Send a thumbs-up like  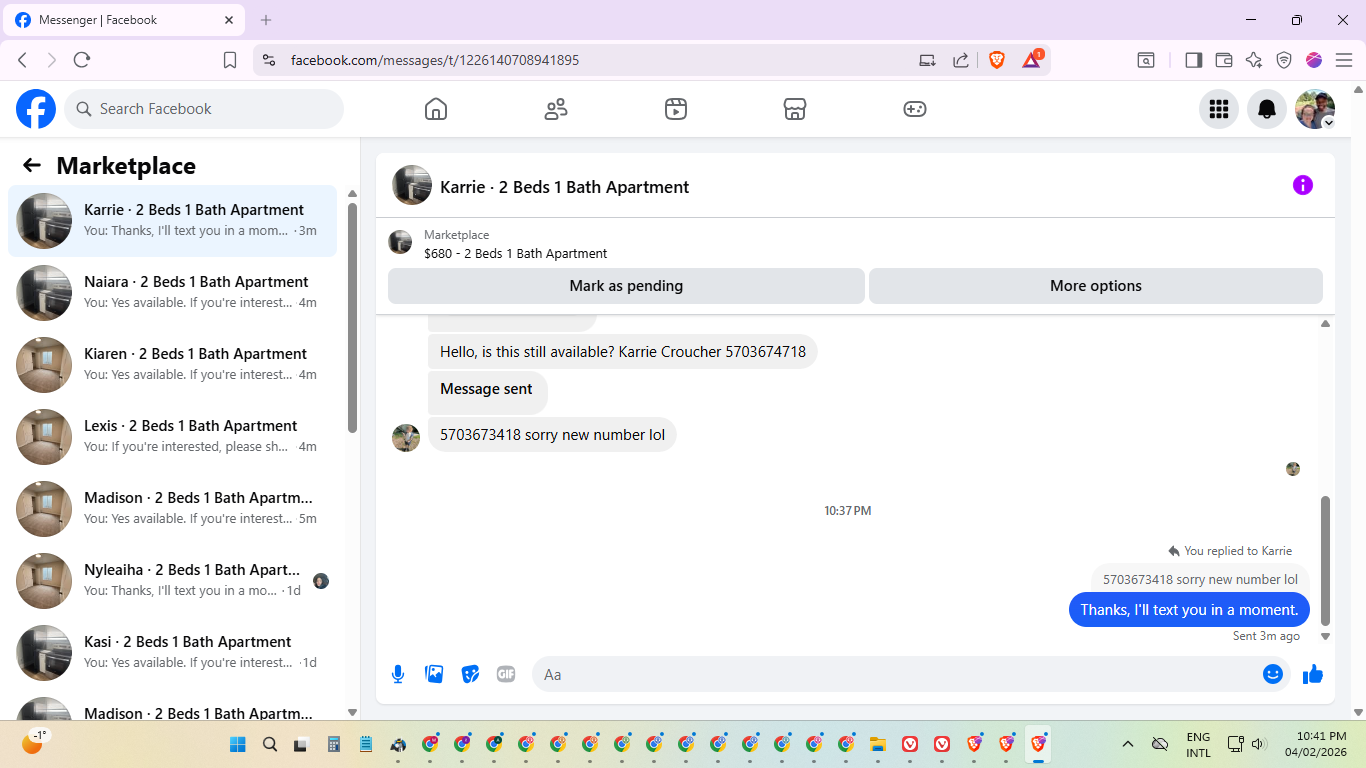1313,675
